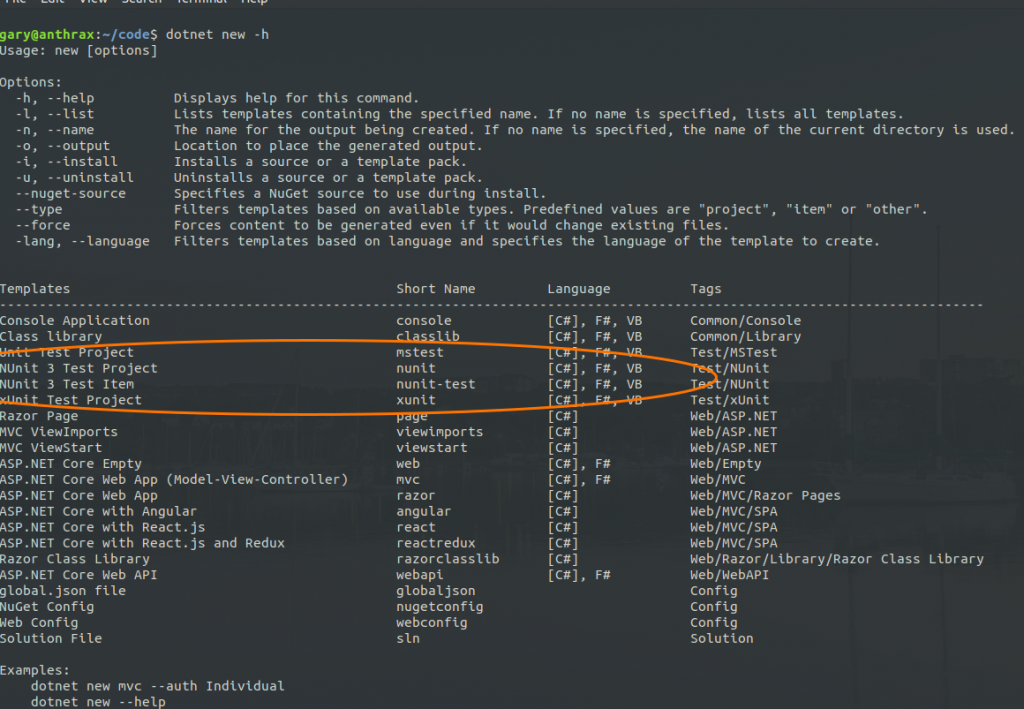Image resolution: width=1024 pixels, height=709 pixels.
Task: Click the 'Options:' heading
Action: 31,82
